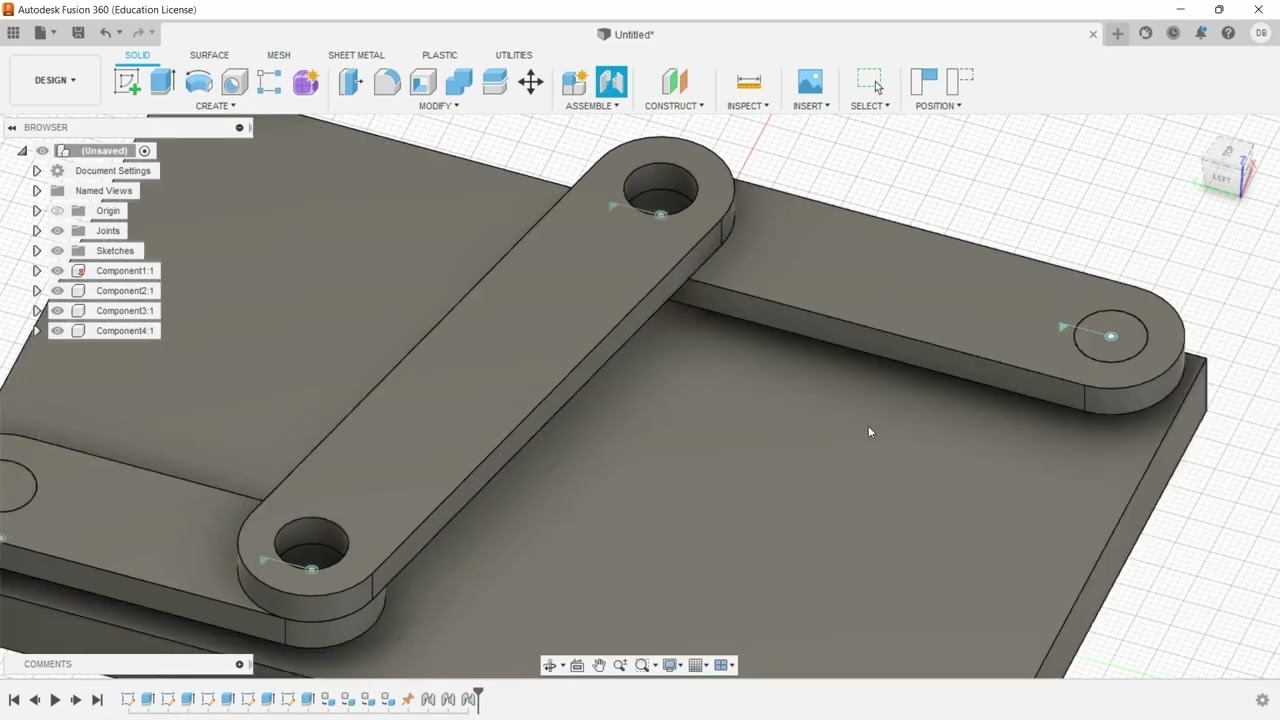
Task: Toggle visibility of the Sketches folder
Action: tap(57, 251)
